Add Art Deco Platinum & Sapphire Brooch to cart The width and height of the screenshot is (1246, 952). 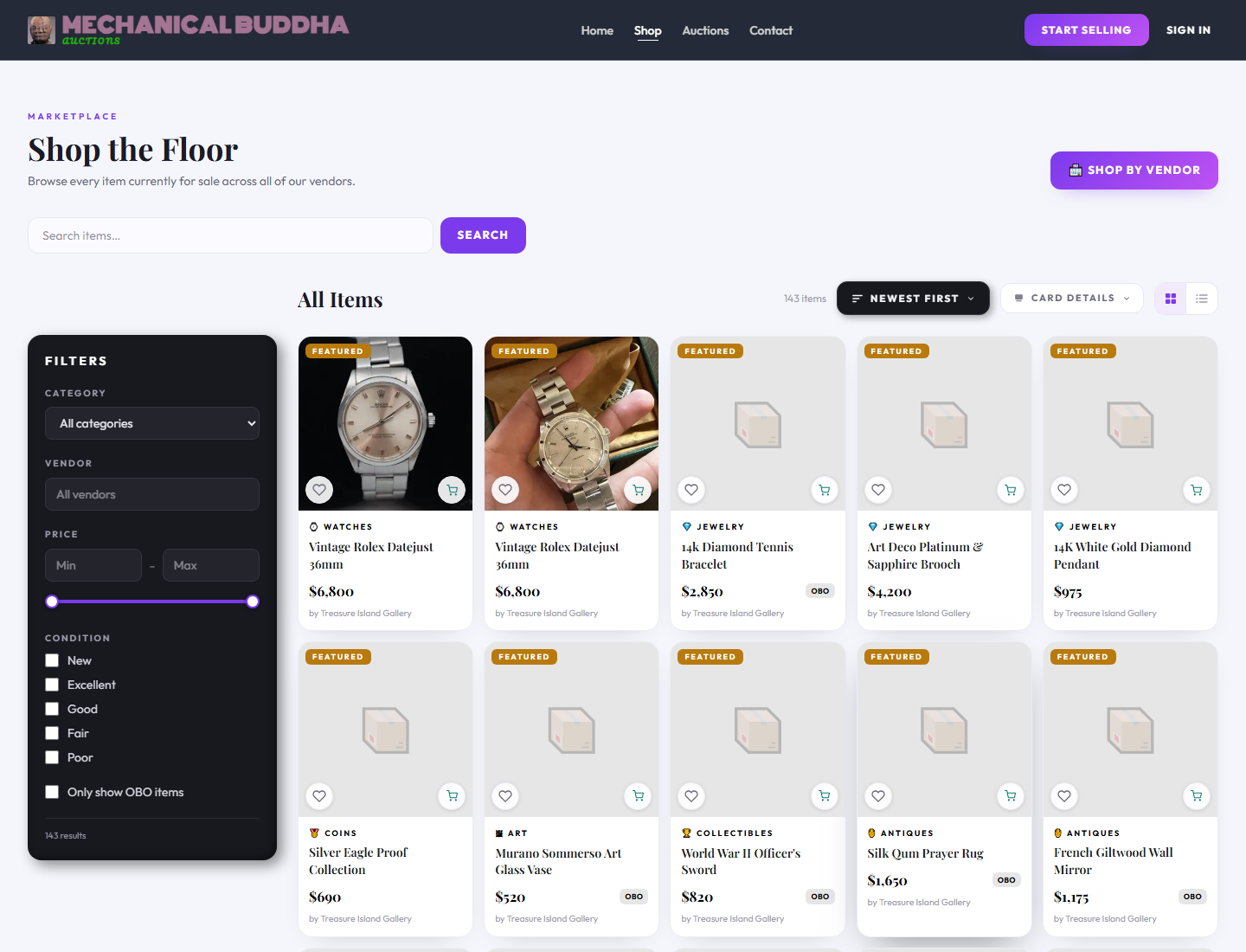point(1011,490)
